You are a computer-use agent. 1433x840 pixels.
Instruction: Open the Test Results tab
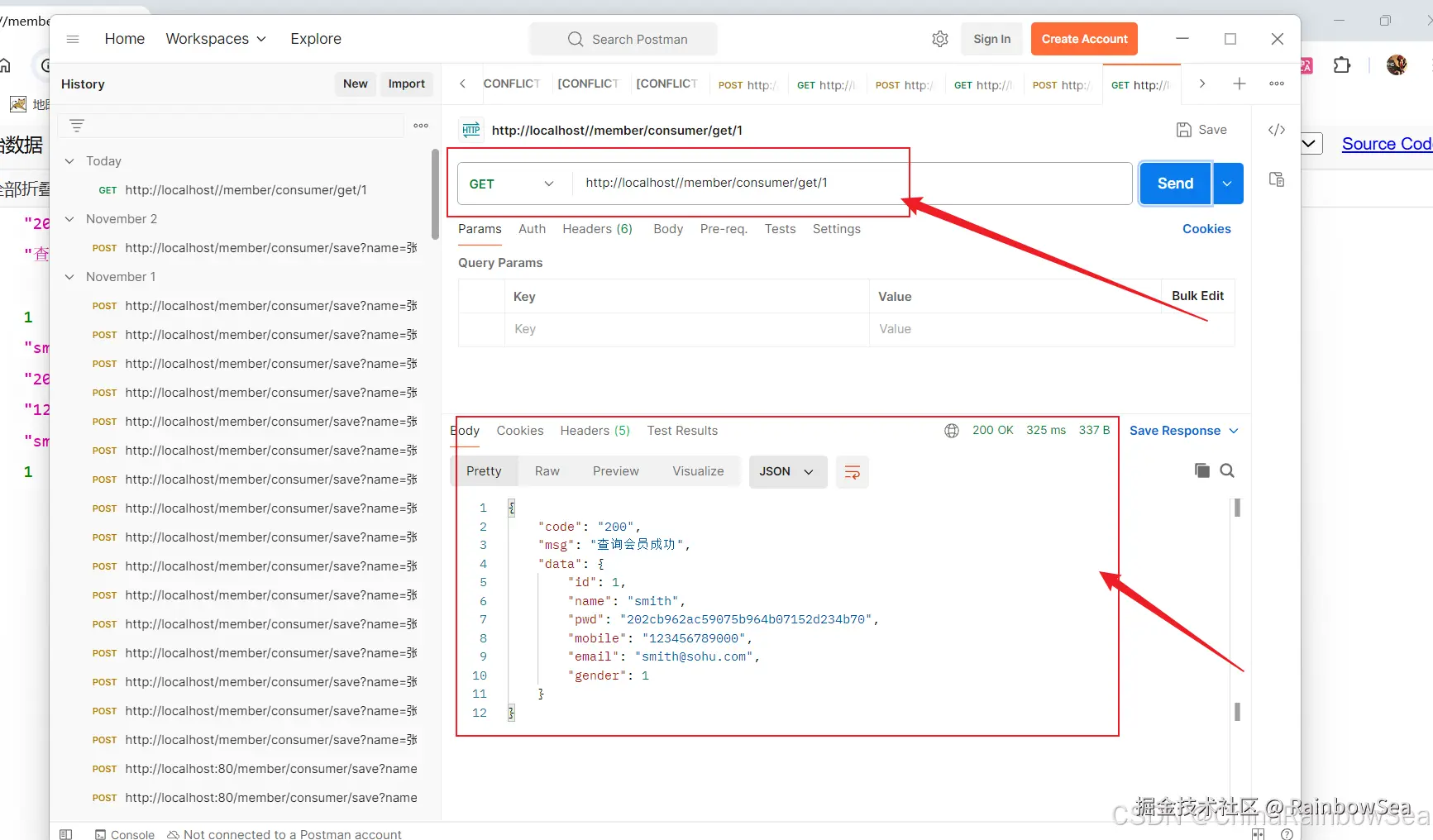[x=682, y=431]
